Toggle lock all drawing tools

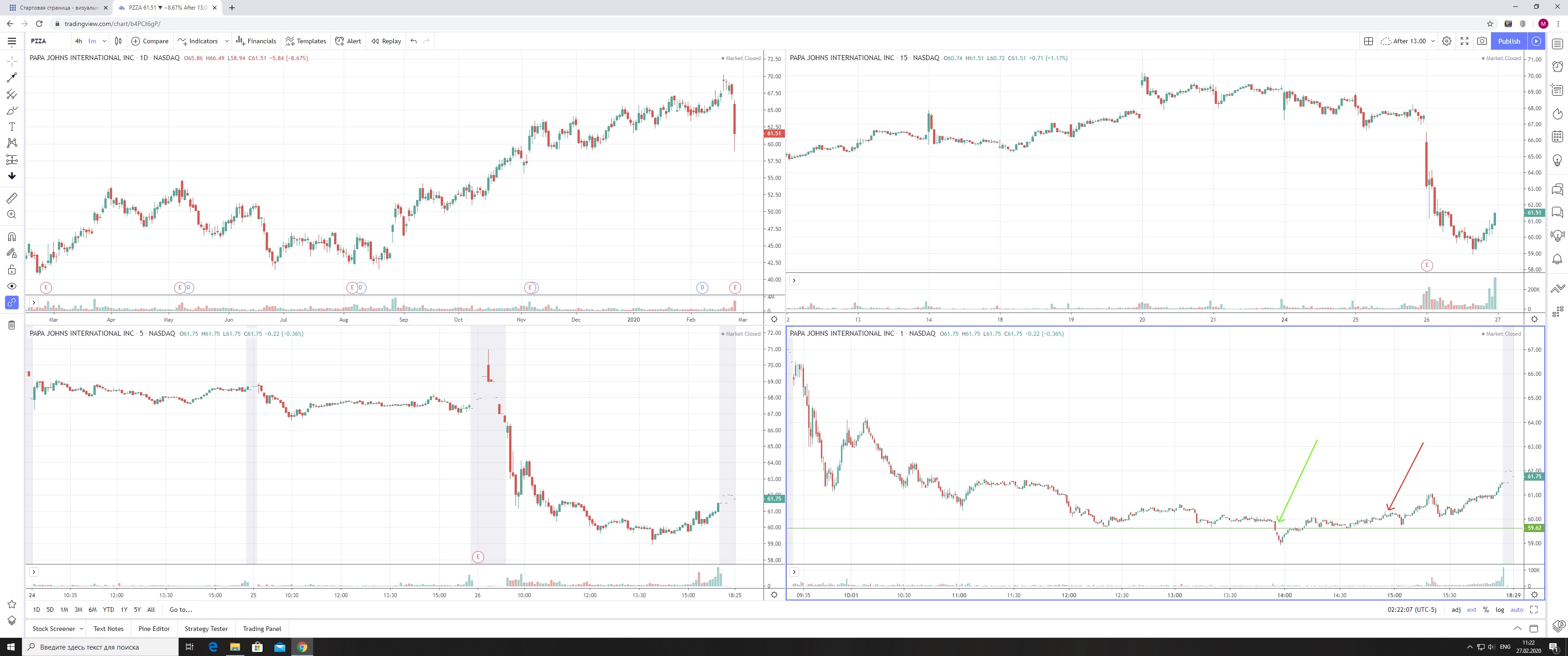(x=11, y=270)
